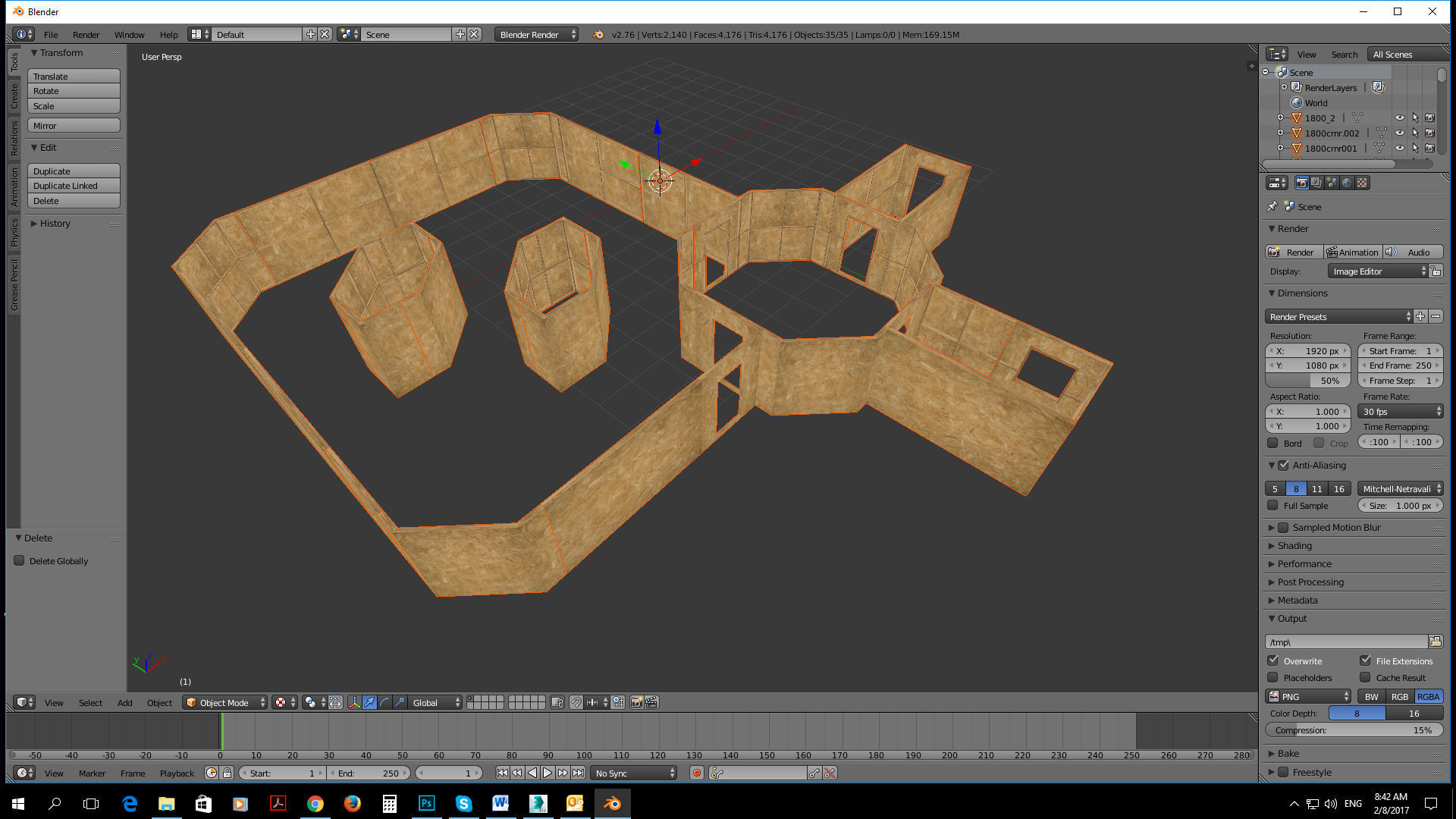Screen dimensions: 1456x819
Task: Click the Translate button
Action: (74, 76)
